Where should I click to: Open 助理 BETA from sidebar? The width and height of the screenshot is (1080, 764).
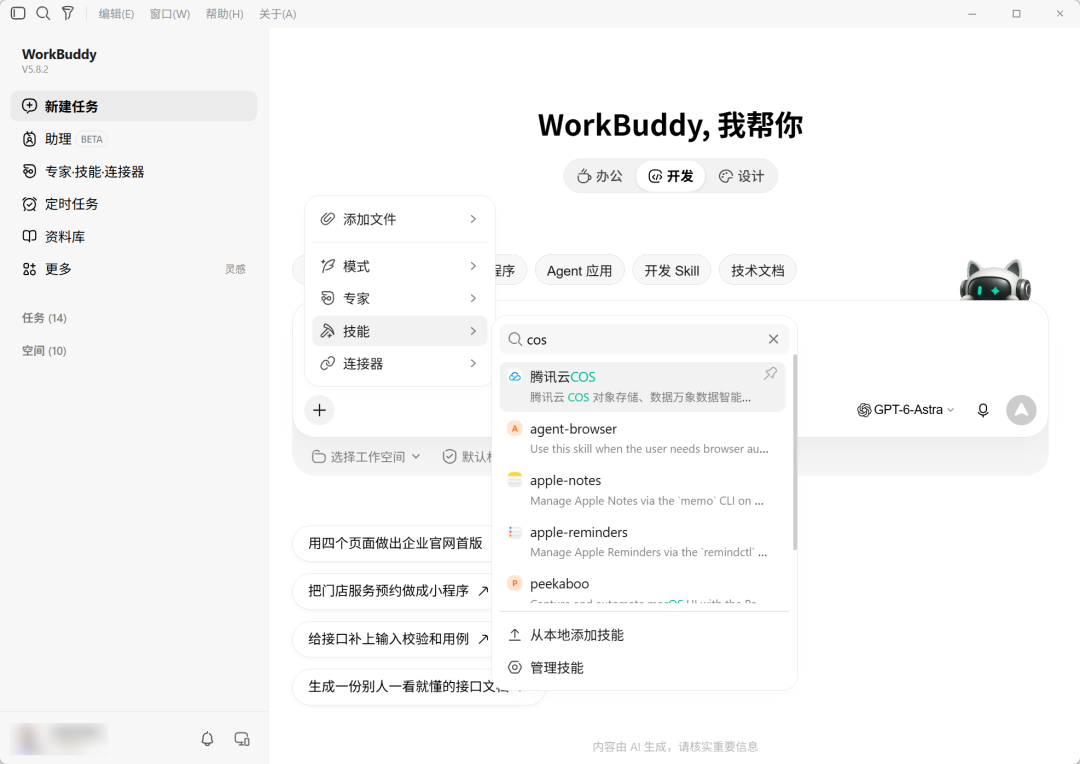[134, 139]
